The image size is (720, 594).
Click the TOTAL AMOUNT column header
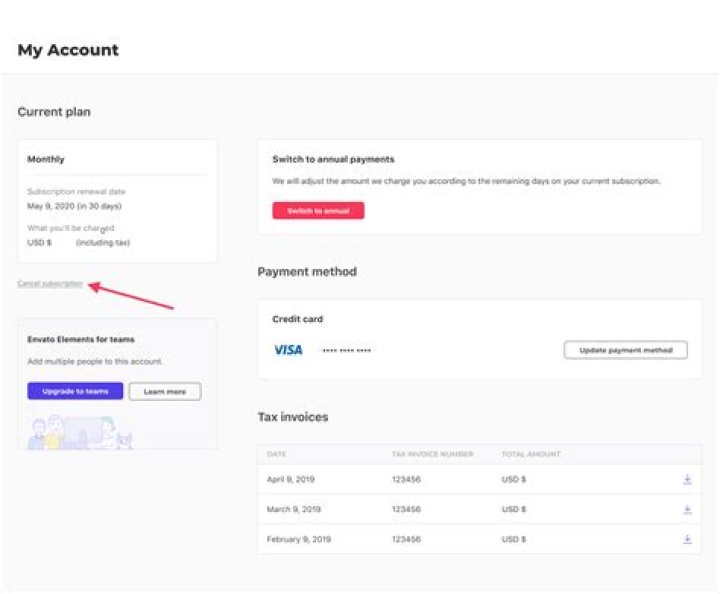pyautogui.click(x=530, y=454)
